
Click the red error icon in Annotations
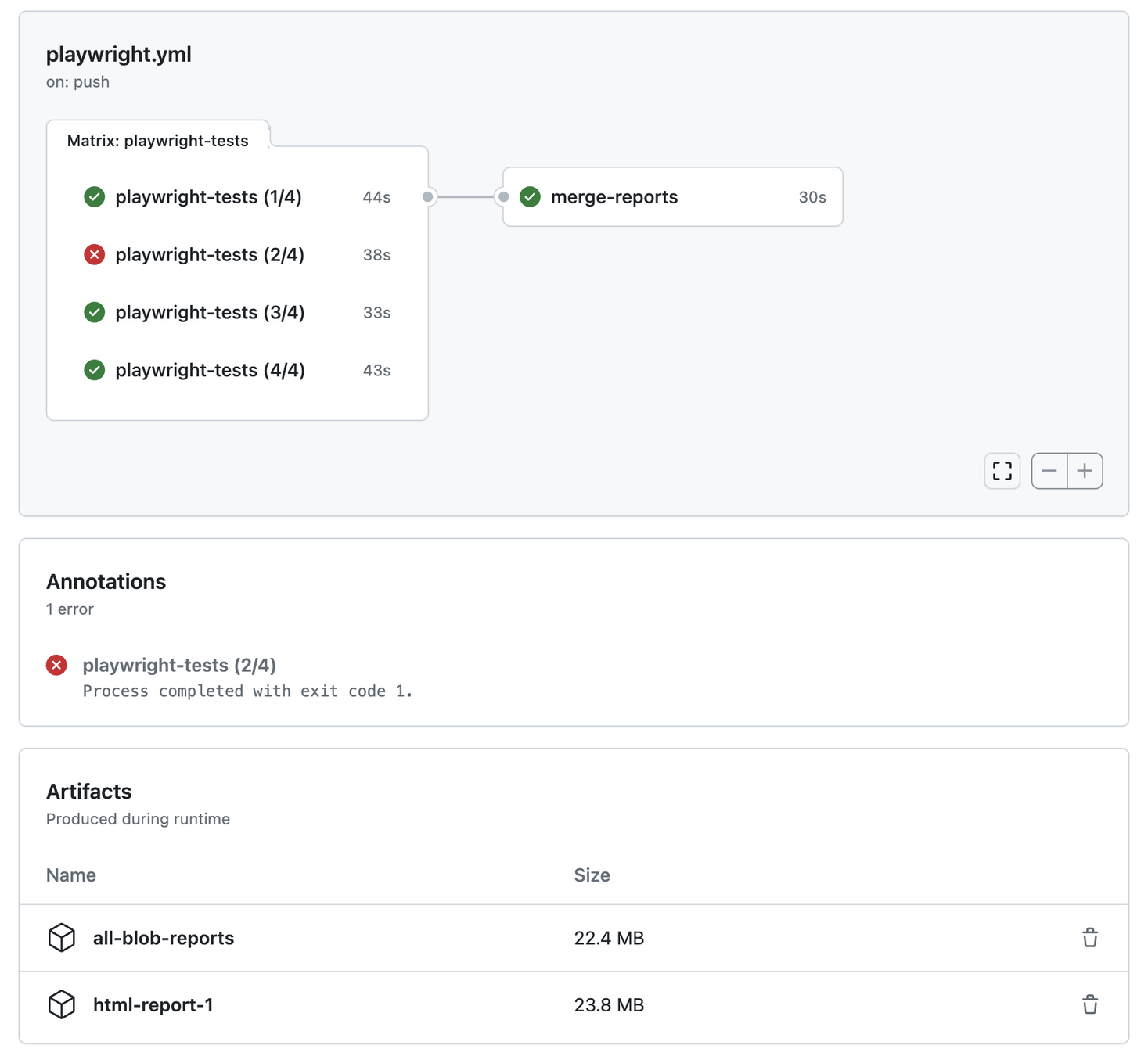[56, 665]
